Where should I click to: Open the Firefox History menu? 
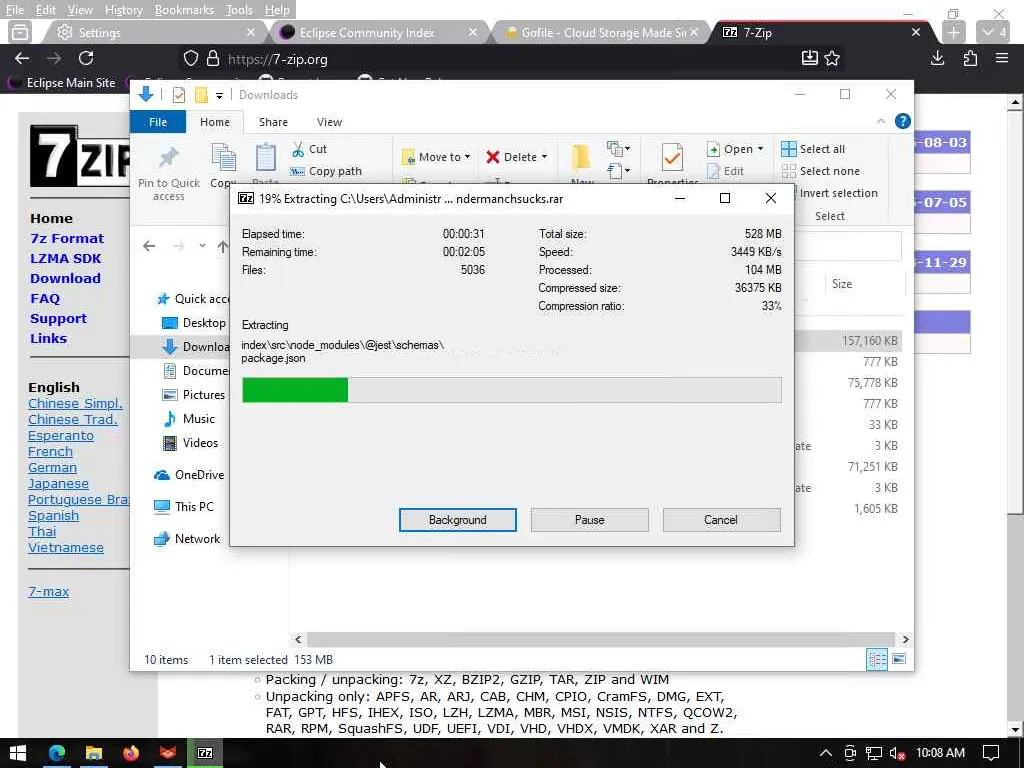123,10
